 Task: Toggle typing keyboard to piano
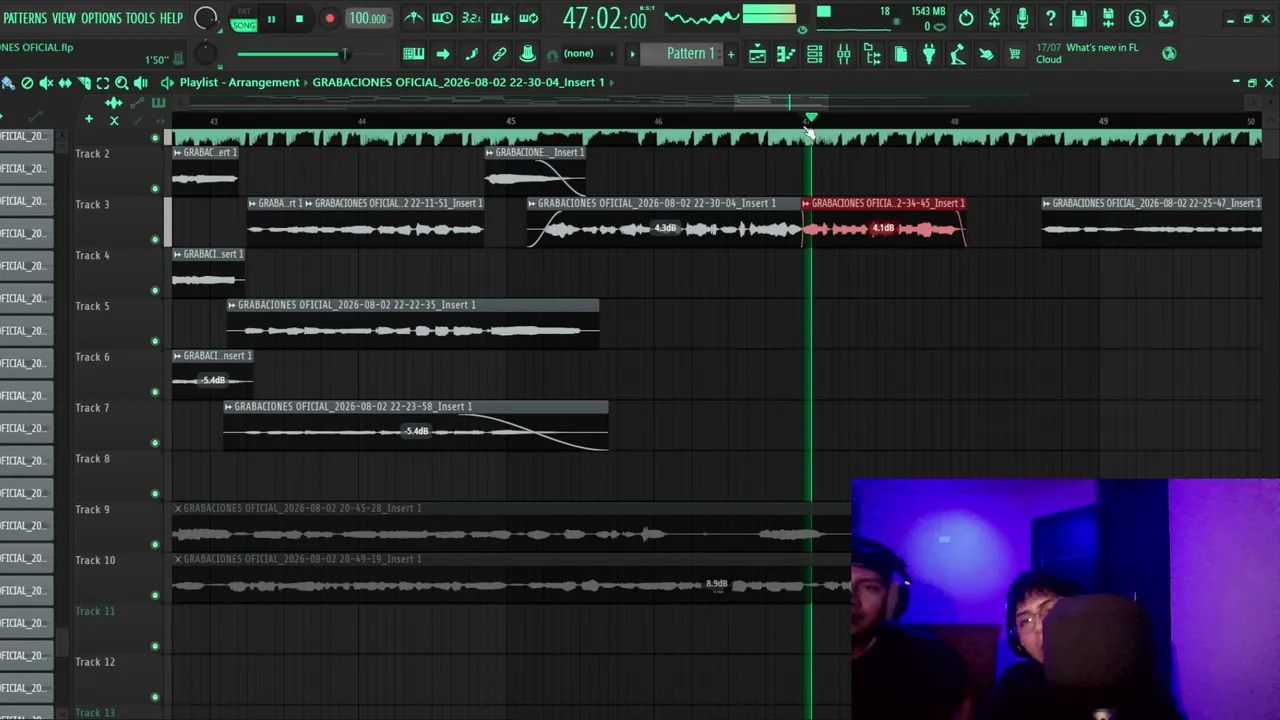coord(413,54)
